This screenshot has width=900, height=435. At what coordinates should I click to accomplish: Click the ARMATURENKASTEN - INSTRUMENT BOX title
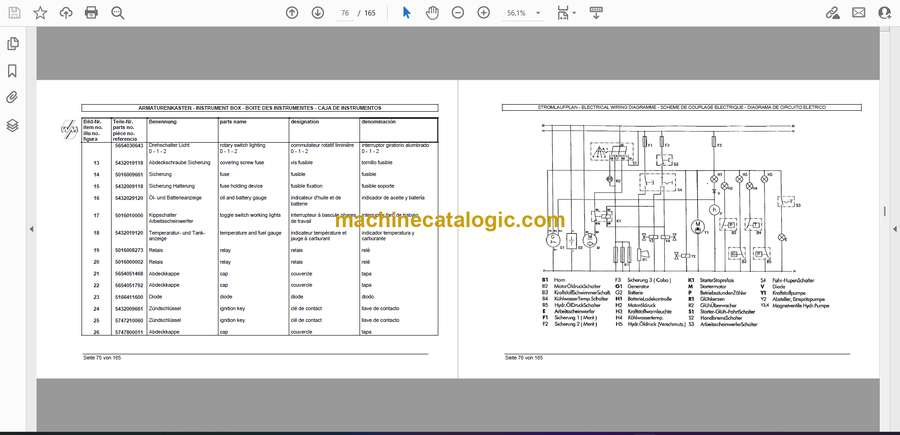(259, 108)
